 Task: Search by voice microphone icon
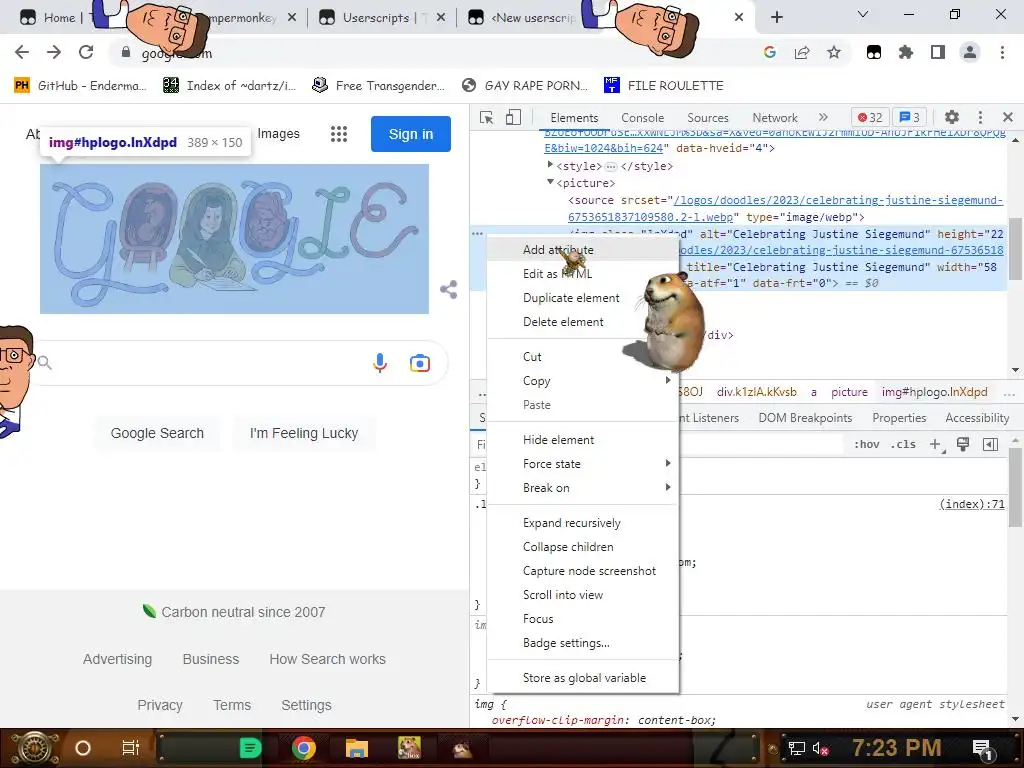click(380, 362)
